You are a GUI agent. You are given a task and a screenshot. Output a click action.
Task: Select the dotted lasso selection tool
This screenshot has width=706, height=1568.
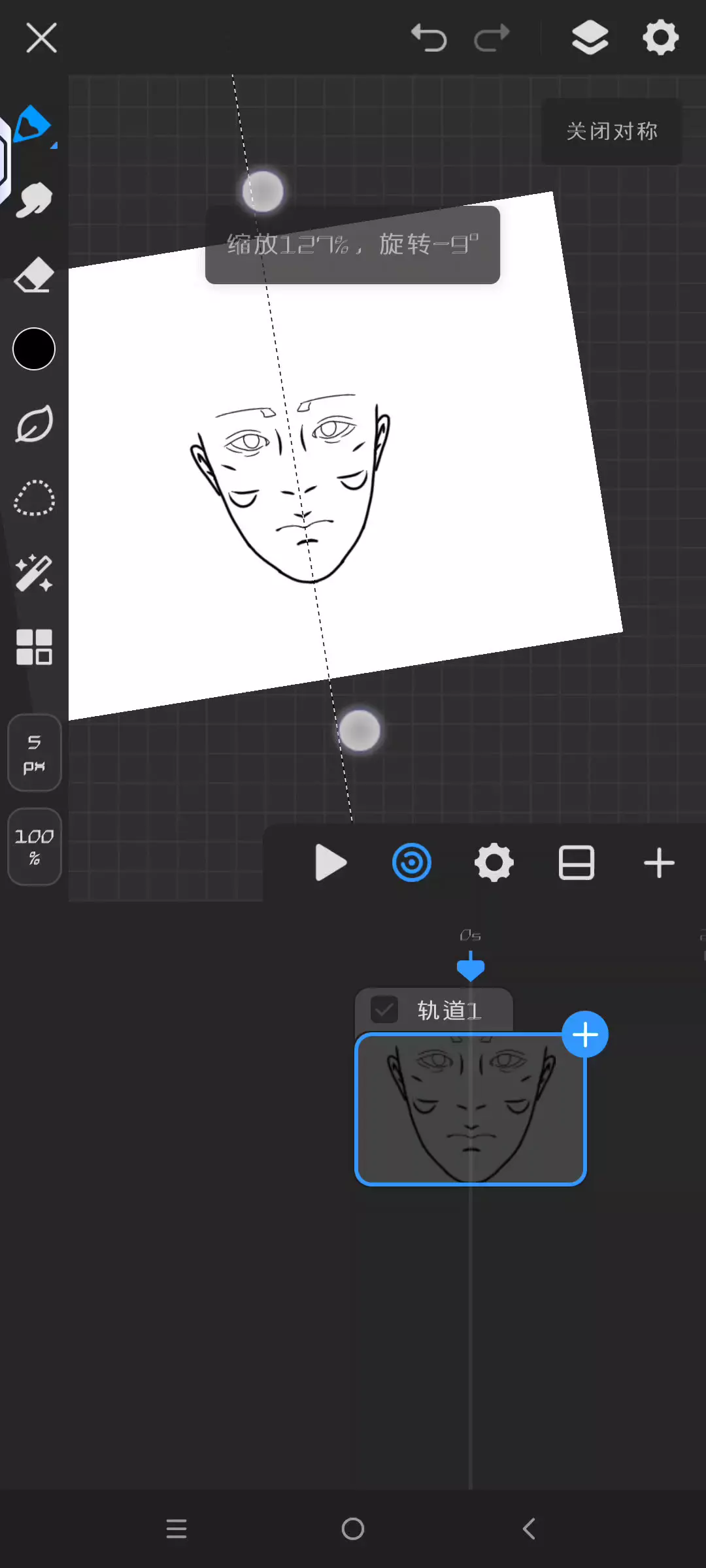(x=34, y=498)
